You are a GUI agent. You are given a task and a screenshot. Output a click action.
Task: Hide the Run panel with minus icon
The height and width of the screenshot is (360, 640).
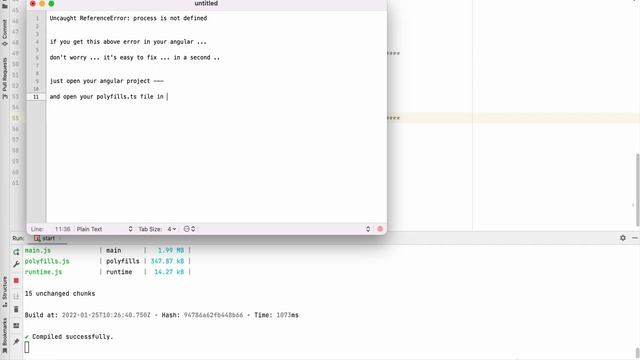pyautogui.click(x=635, y=238)
